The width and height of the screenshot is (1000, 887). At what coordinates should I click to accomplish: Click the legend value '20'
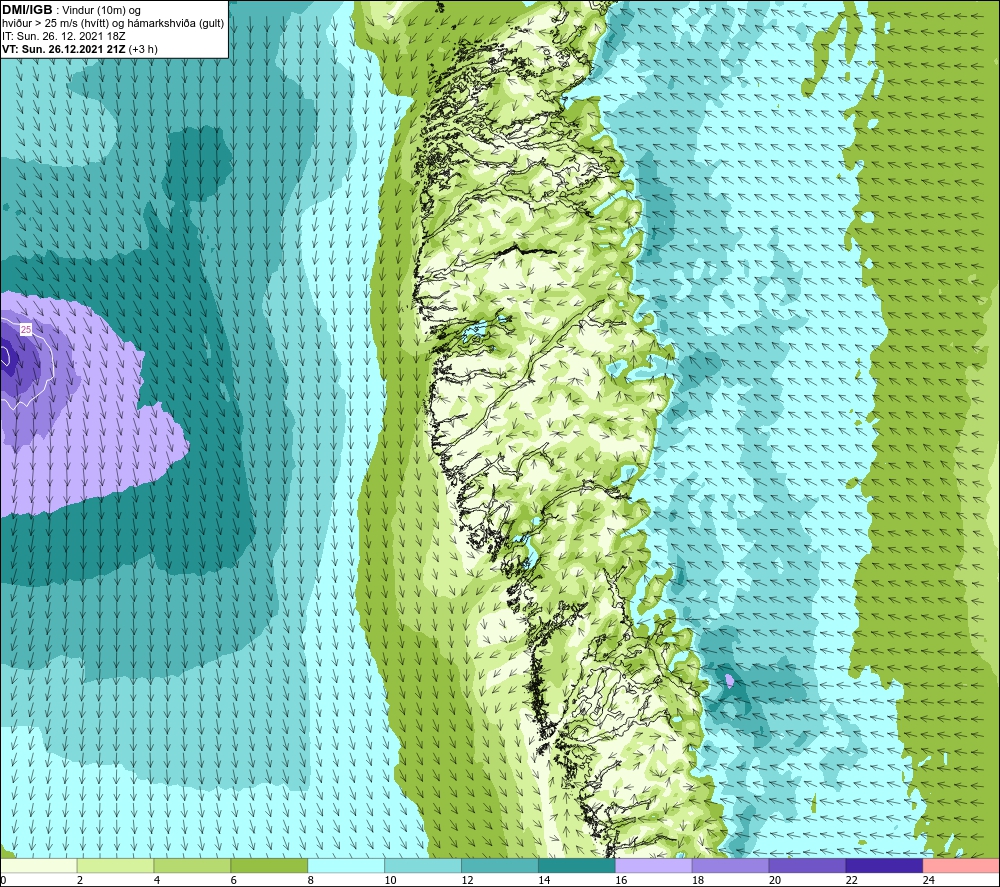(775, 880)
